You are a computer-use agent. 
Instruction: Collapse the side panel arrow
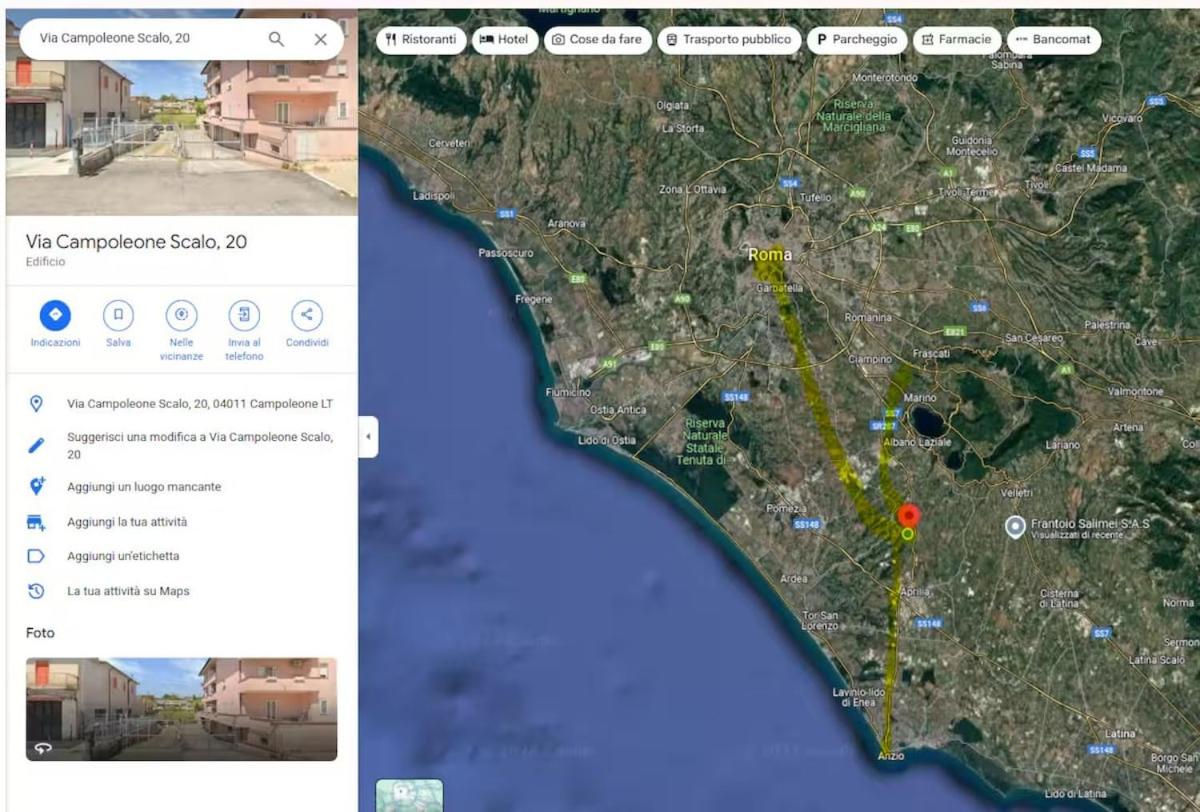[368, 437]
